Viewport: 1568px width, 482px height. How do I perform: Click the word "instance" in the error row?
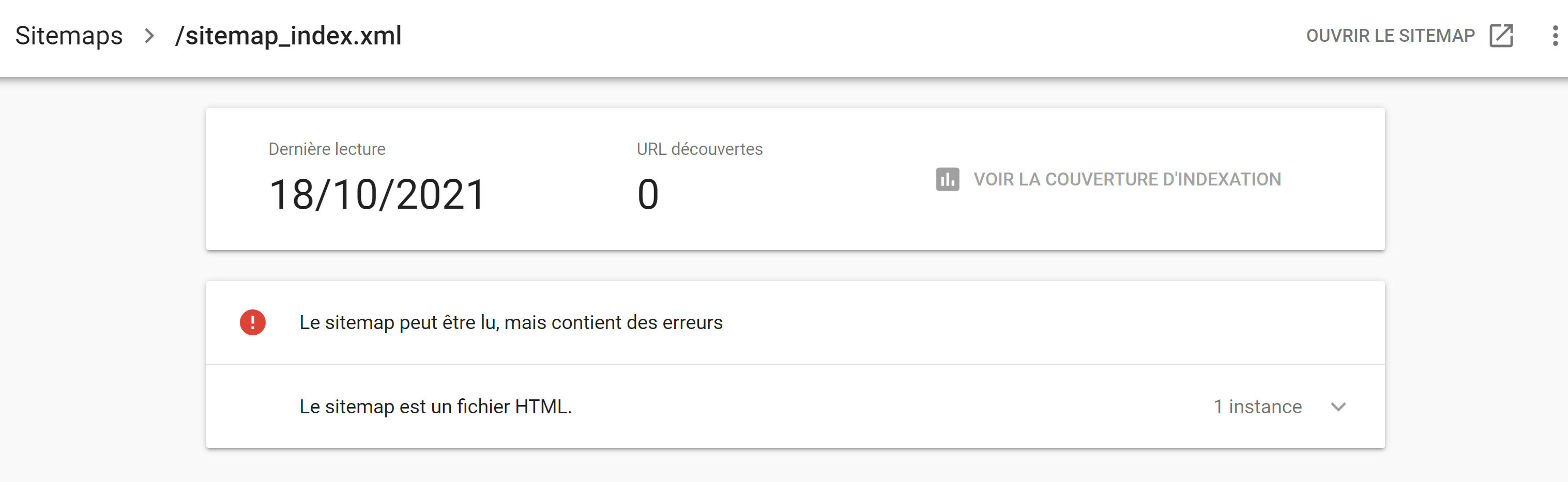tap(1265, 407)
